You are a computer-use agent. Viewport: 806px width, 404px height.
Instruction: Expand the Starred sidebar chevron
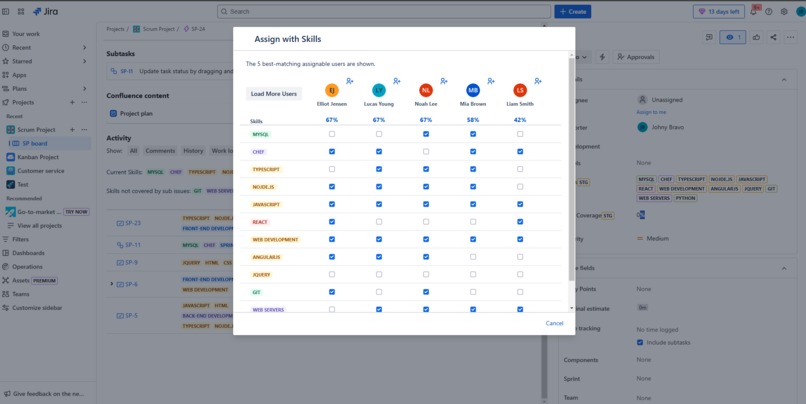[x=84, y=61]
